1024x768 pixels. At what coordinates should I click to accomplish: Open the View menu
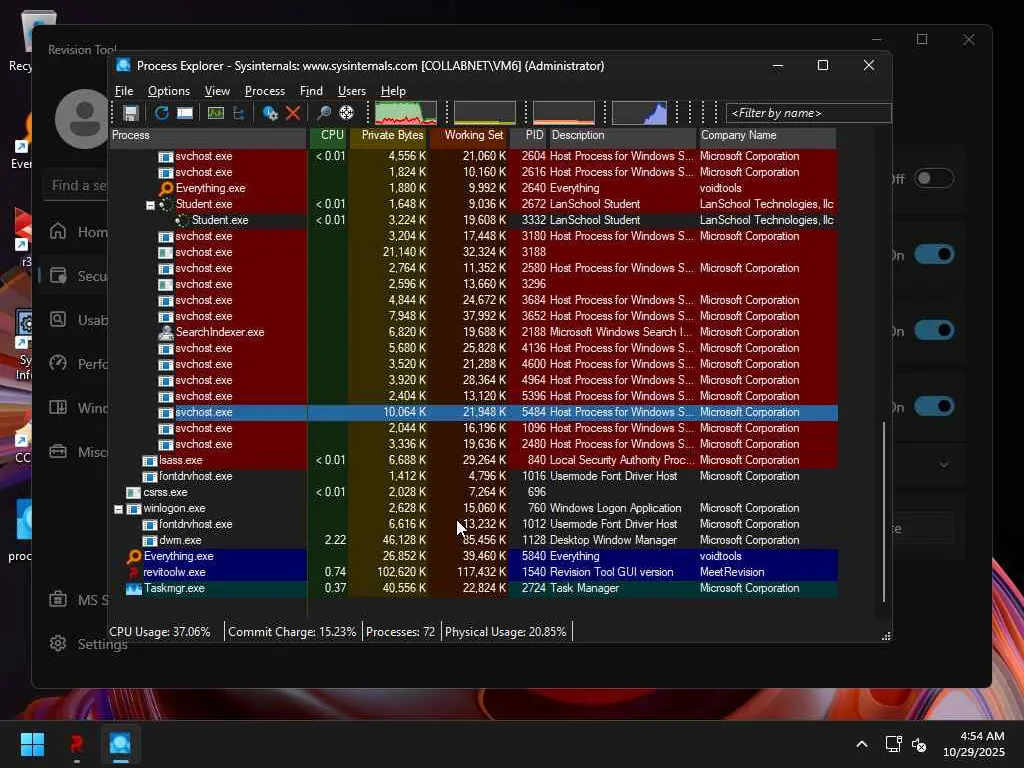point(217,91)
